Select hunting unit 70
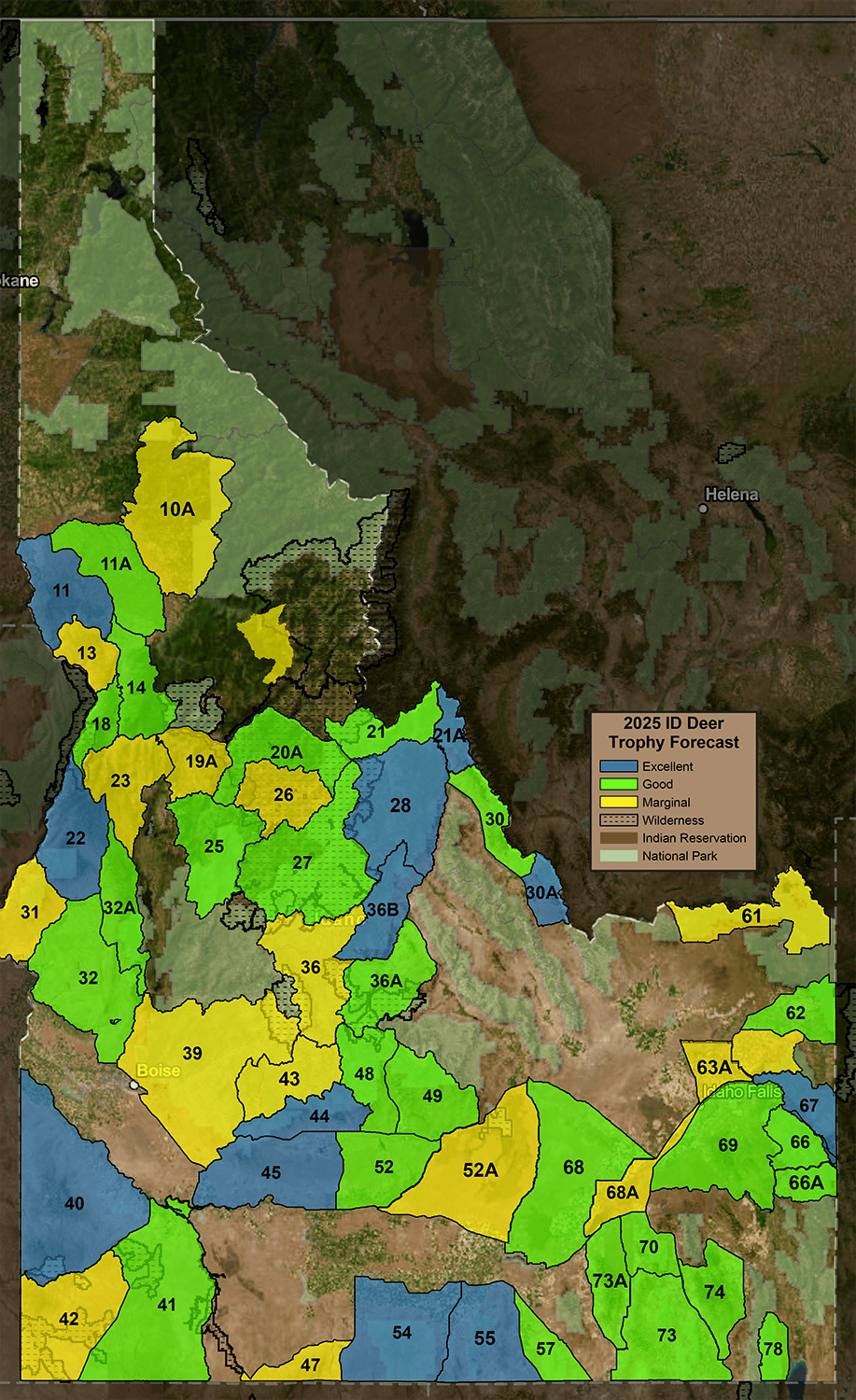Image resolution: width=856 pixels, height=1400 pixels. point(649,1247)
